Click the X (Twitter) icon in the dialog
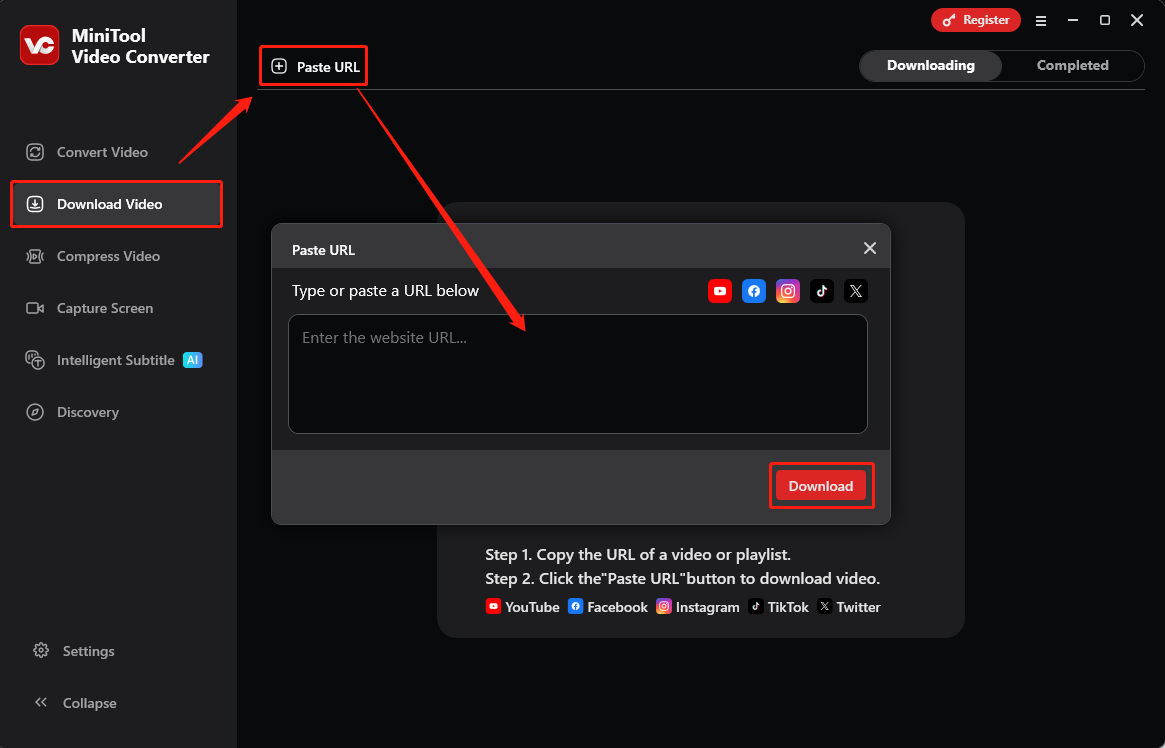 pos(855,291)
